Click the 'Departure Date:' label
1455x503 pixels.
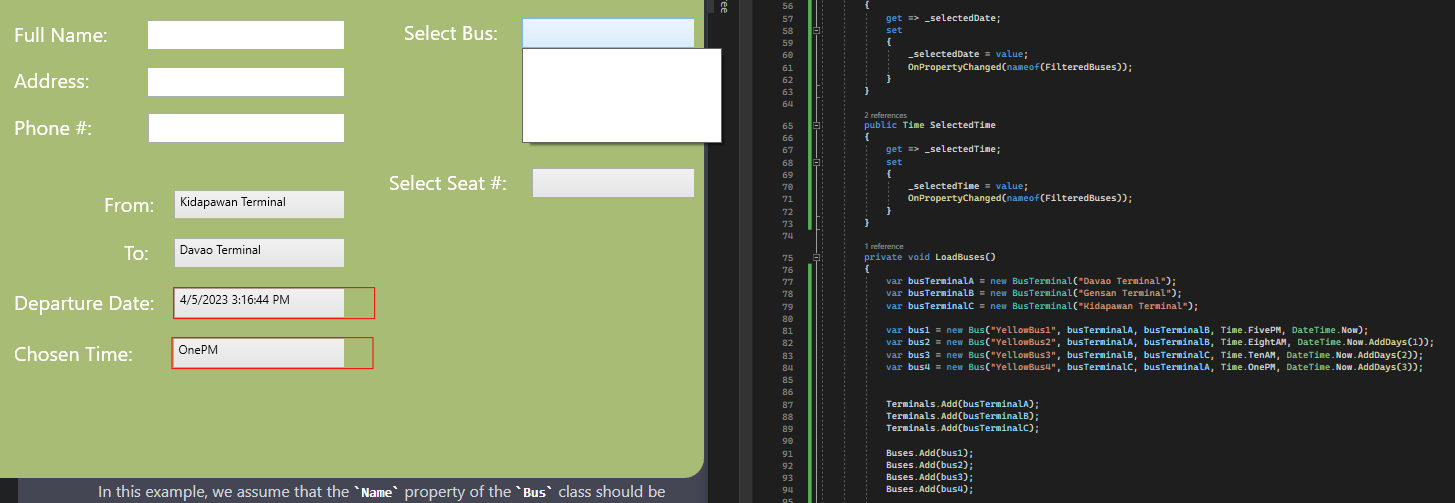pyautogui.click(x=84, y=304)
